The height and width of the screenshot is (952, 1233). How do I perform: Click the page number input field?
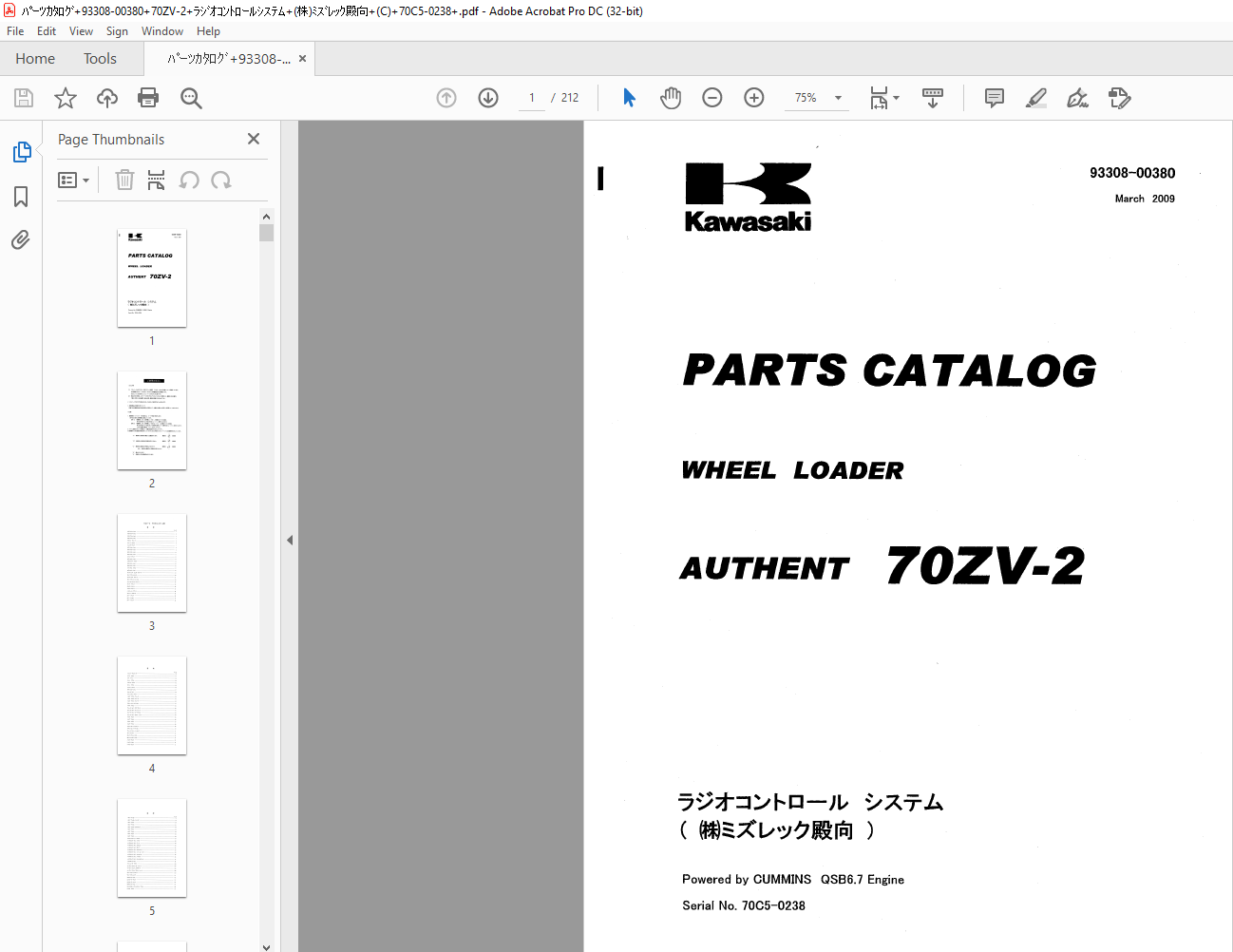tap(532, 98)
